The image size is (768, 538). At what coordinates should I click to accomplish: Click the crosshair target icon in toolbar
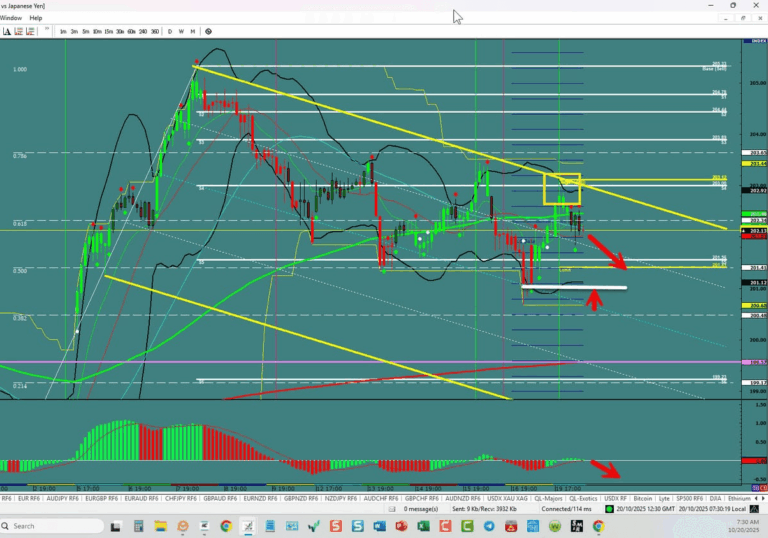tap(209, 31)
